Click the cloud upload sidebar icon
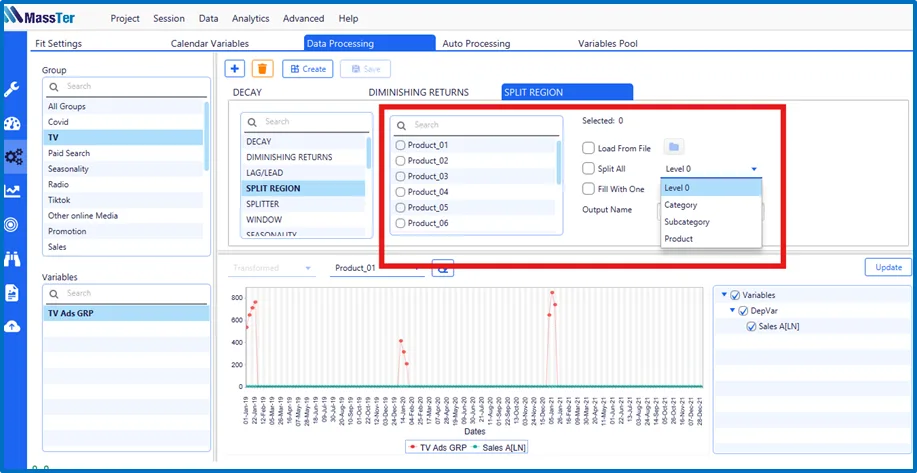The height and width of the screenshot is (473, 917). 12,326
